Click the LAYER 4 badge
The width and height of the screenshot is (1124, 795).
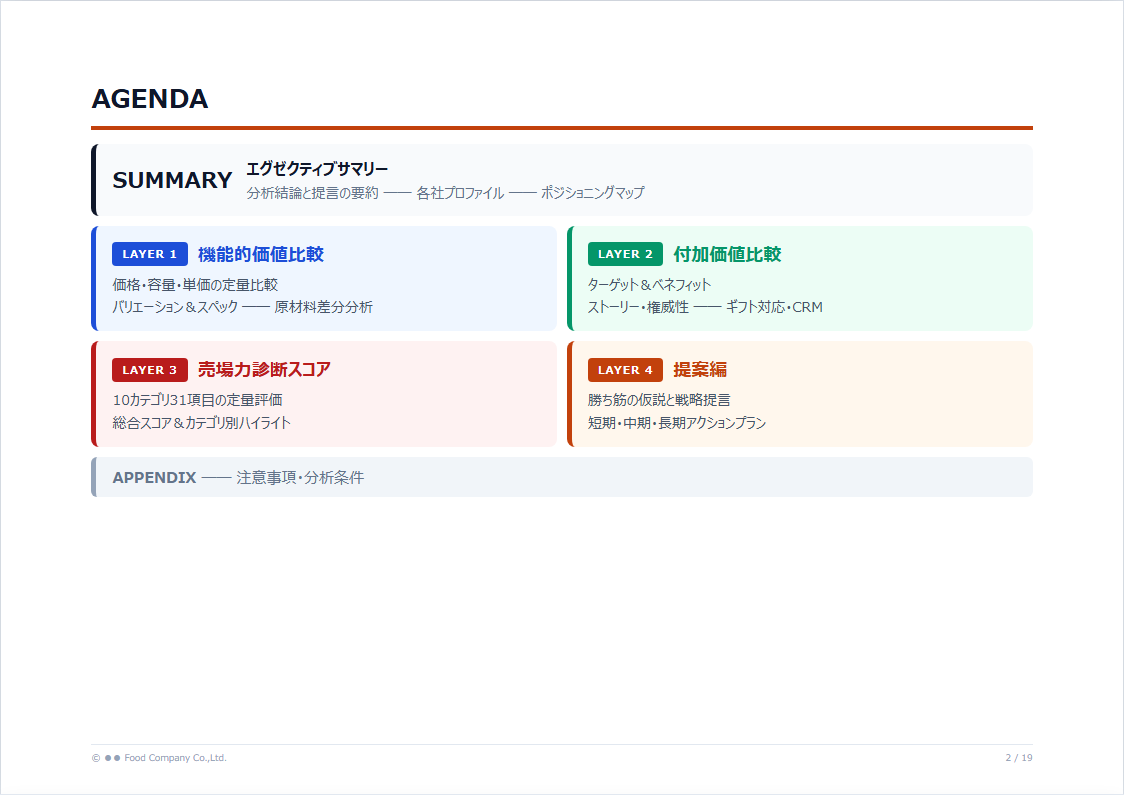625,369
